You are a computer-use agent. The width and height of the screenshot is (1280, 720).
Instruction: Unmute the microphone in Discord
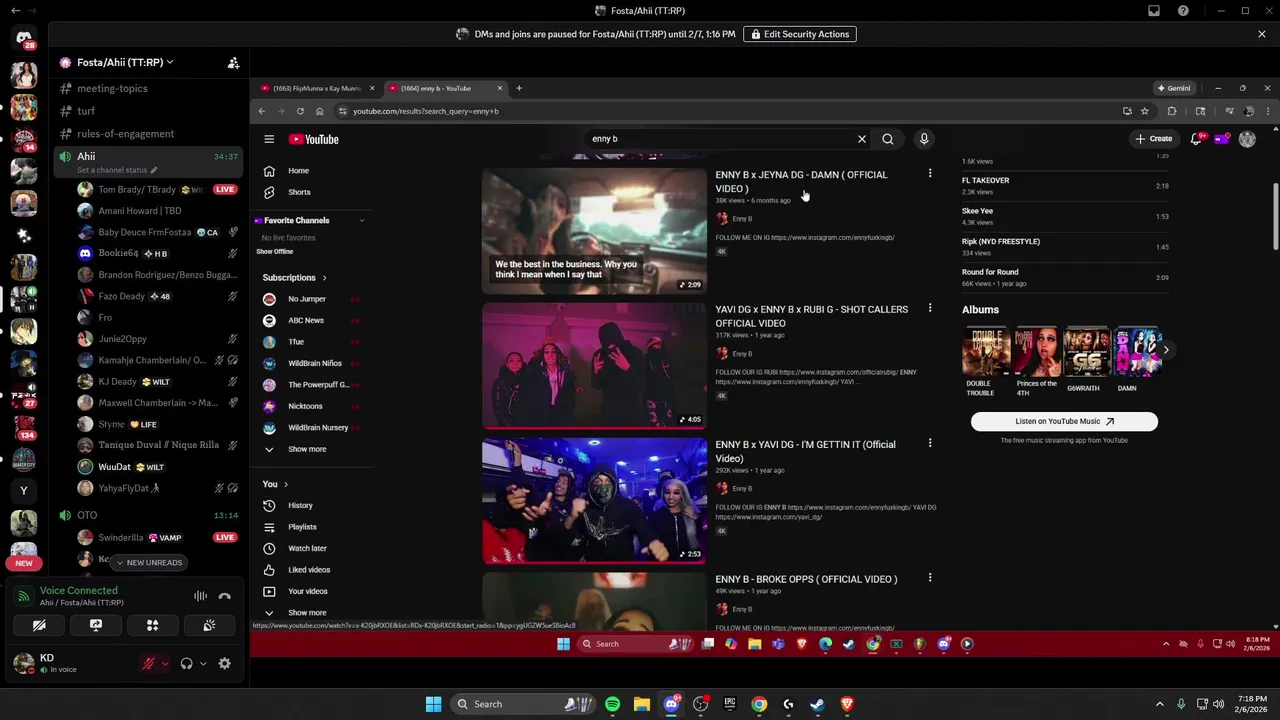148,663
